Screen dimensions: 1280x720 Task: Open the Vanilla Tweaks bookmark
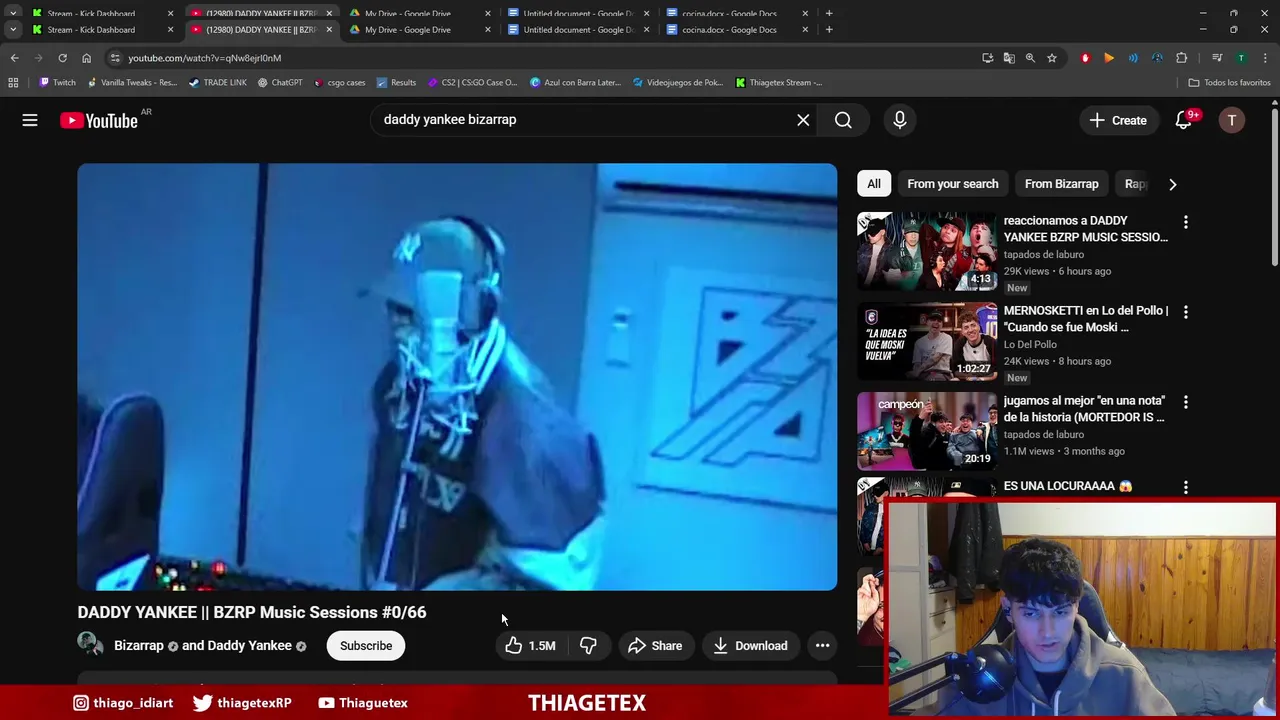pos(132,83)
